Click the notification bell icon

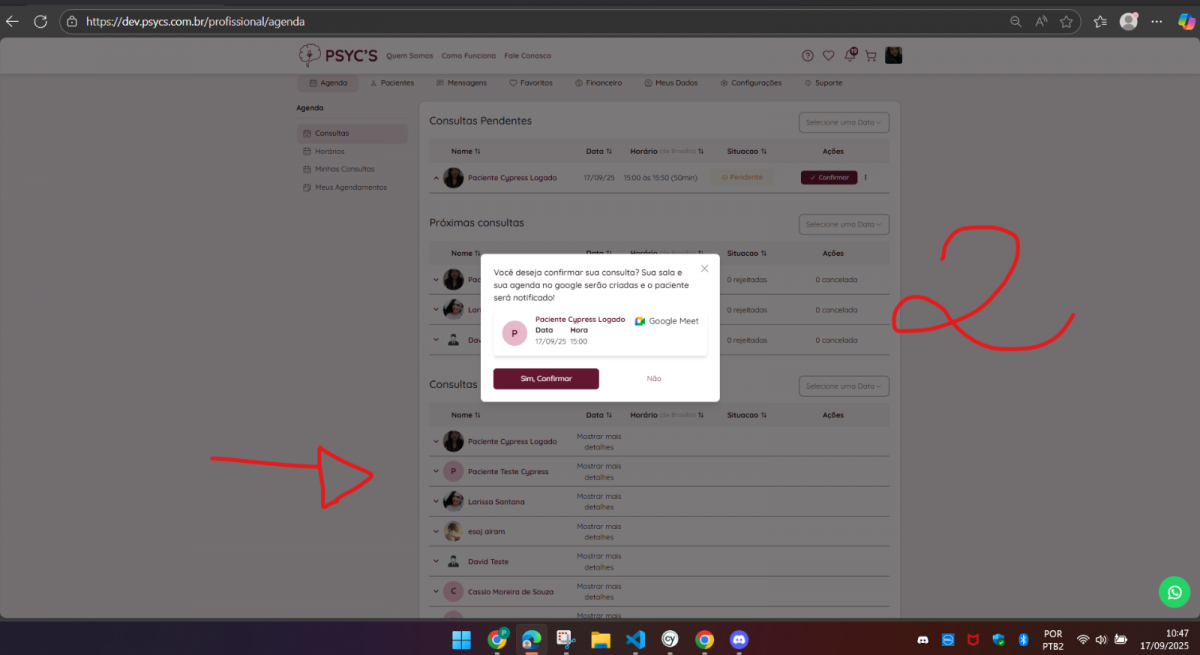(849, 56)
